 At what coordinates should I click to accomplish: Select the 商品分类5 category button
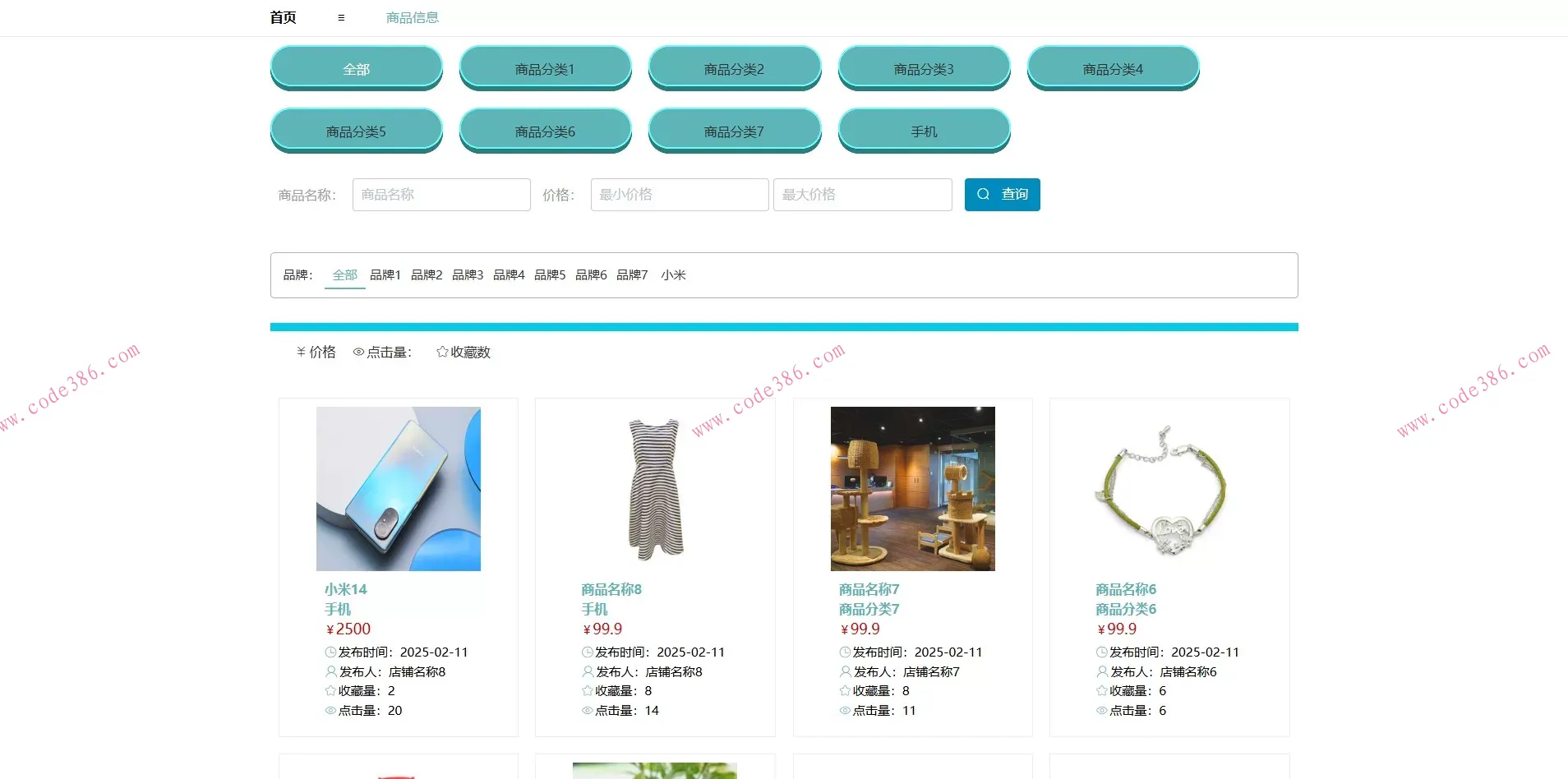[x=356, y=131]
